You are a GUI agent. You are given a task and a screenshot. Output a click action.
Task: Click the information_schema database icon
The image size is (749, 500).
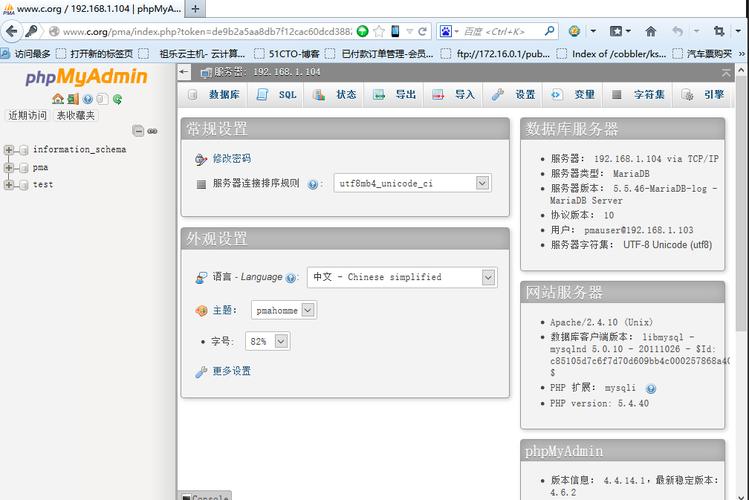click(x=24, y=150)
